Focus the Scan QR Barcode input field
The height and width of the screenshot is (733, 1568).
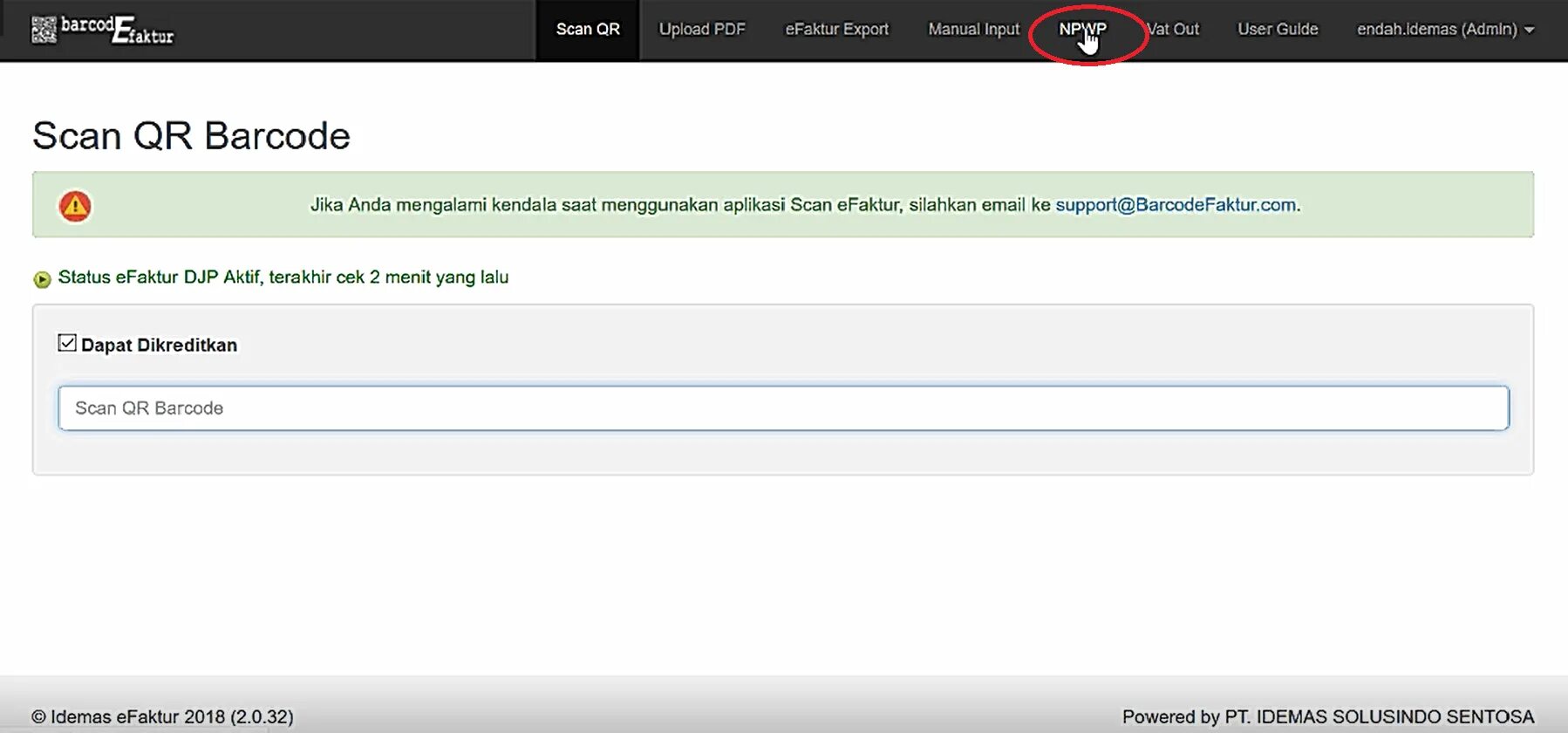tap(783, 408)
